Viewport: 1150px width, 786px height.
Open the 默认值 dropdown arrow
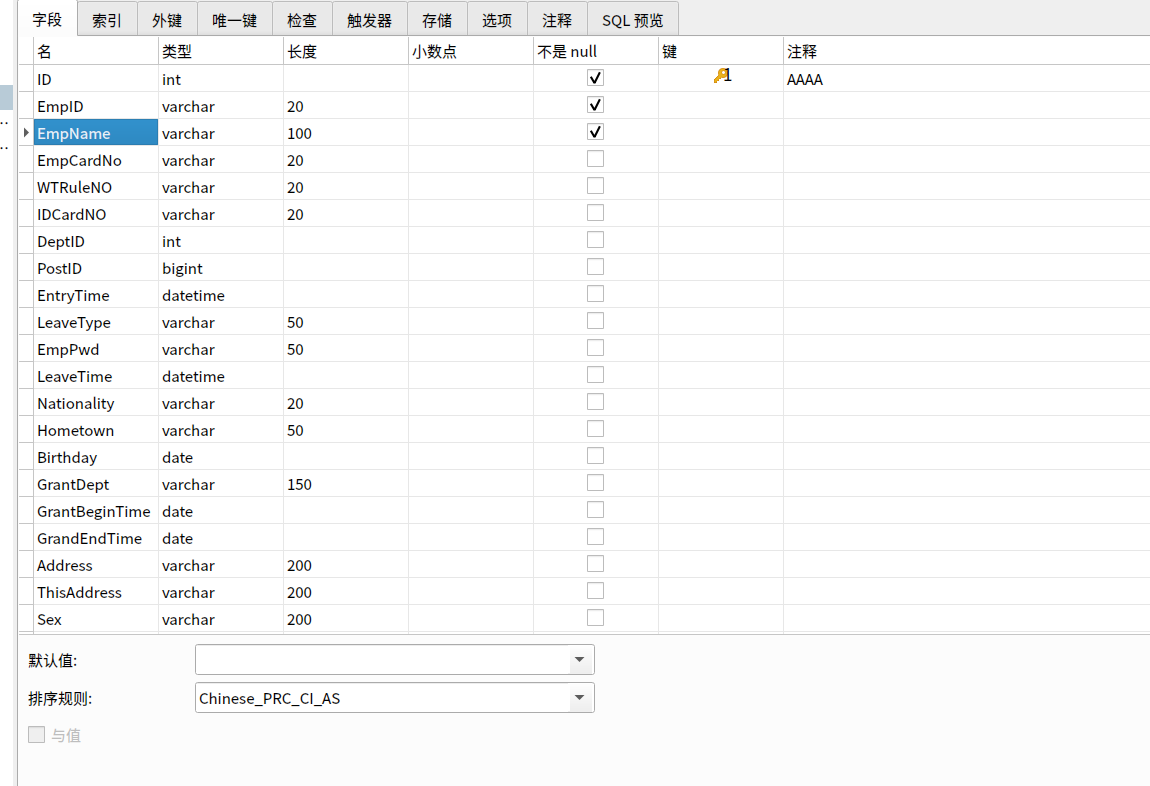click(x=579, y=660)
